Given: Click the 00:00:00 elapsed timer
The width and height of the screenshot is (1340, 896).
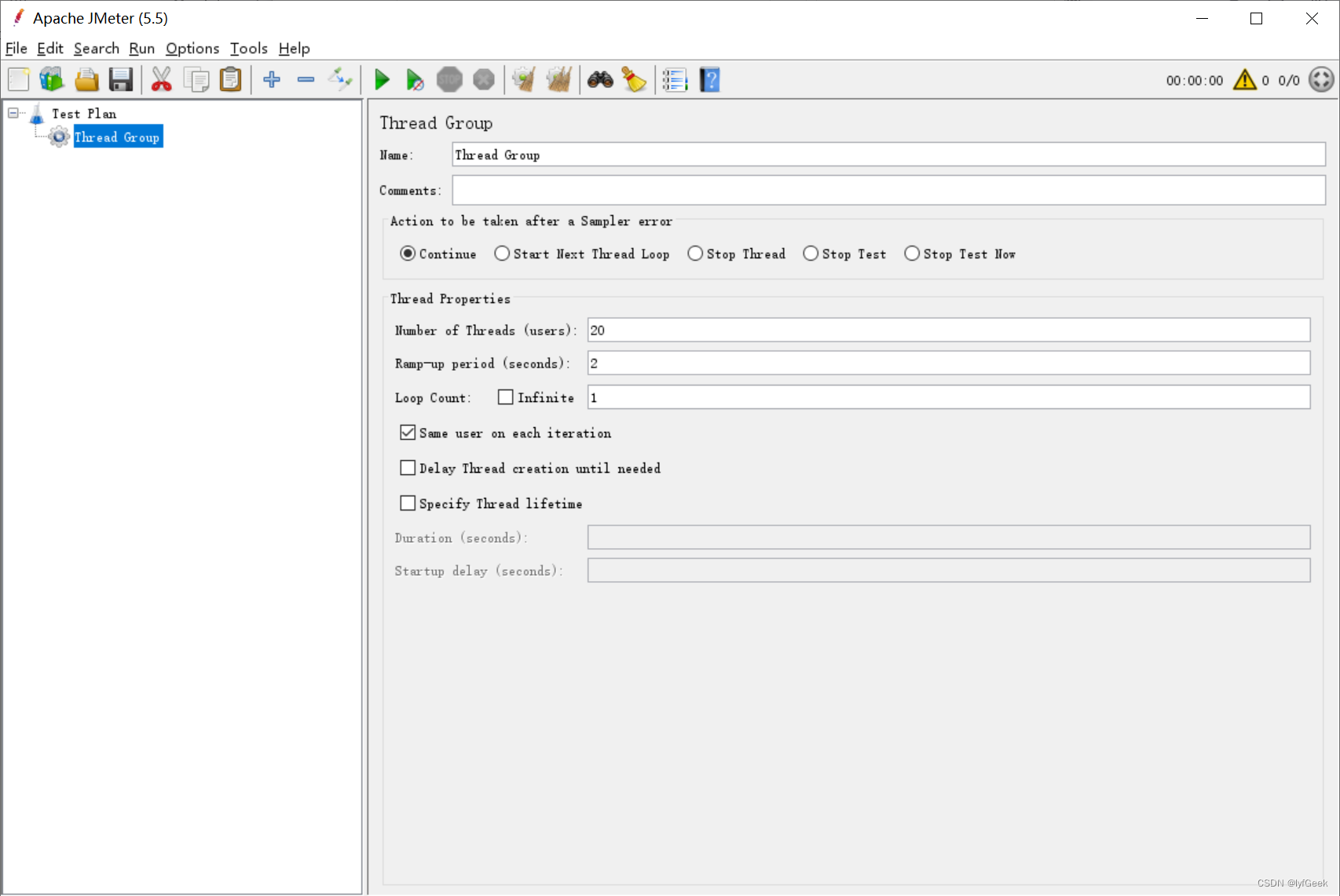Looking at the screenshot, I should pyautogui.click(x=1194, y=81).
